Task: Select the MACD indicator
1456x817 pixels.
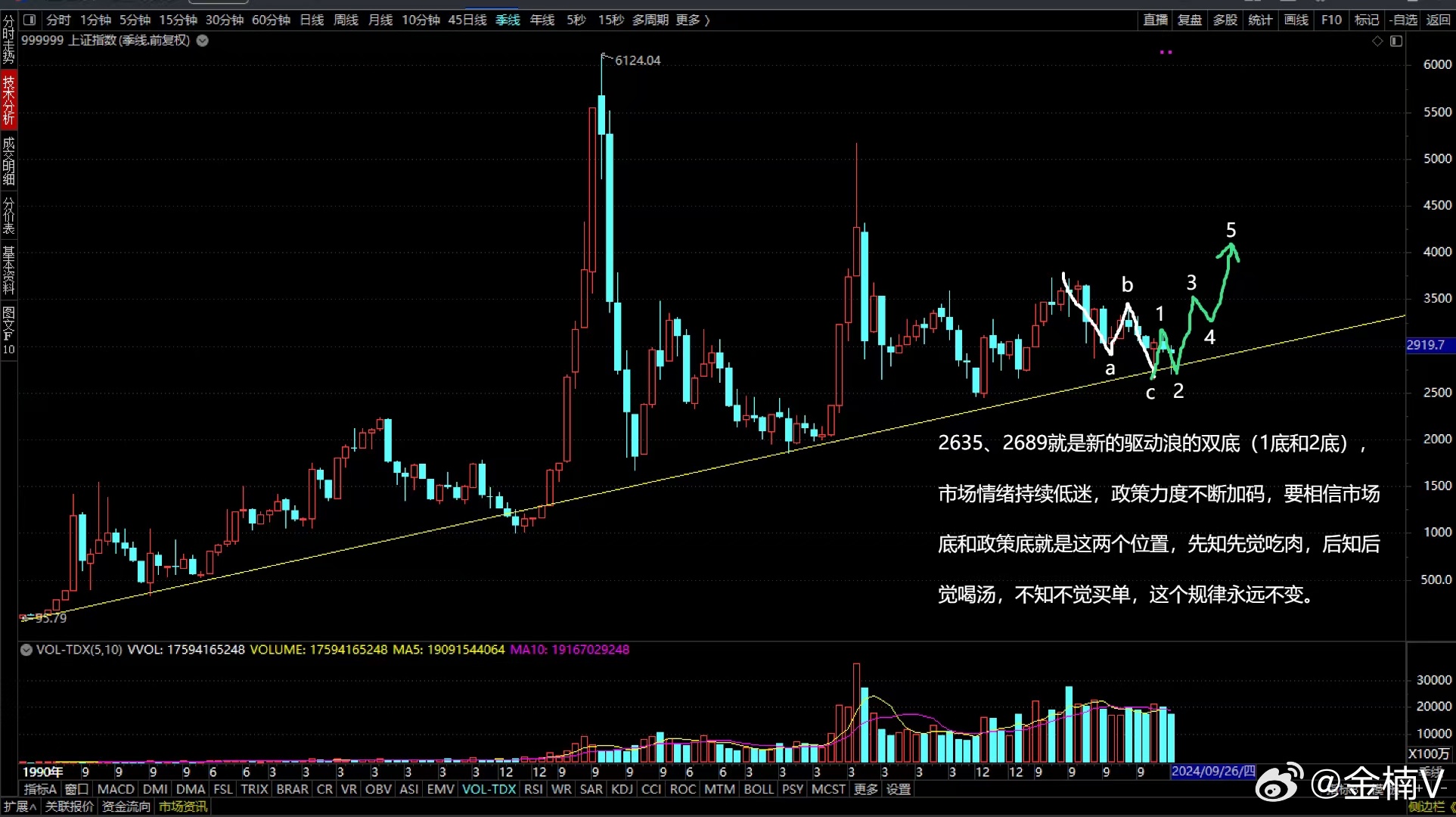Action: (x=116, y=789)
